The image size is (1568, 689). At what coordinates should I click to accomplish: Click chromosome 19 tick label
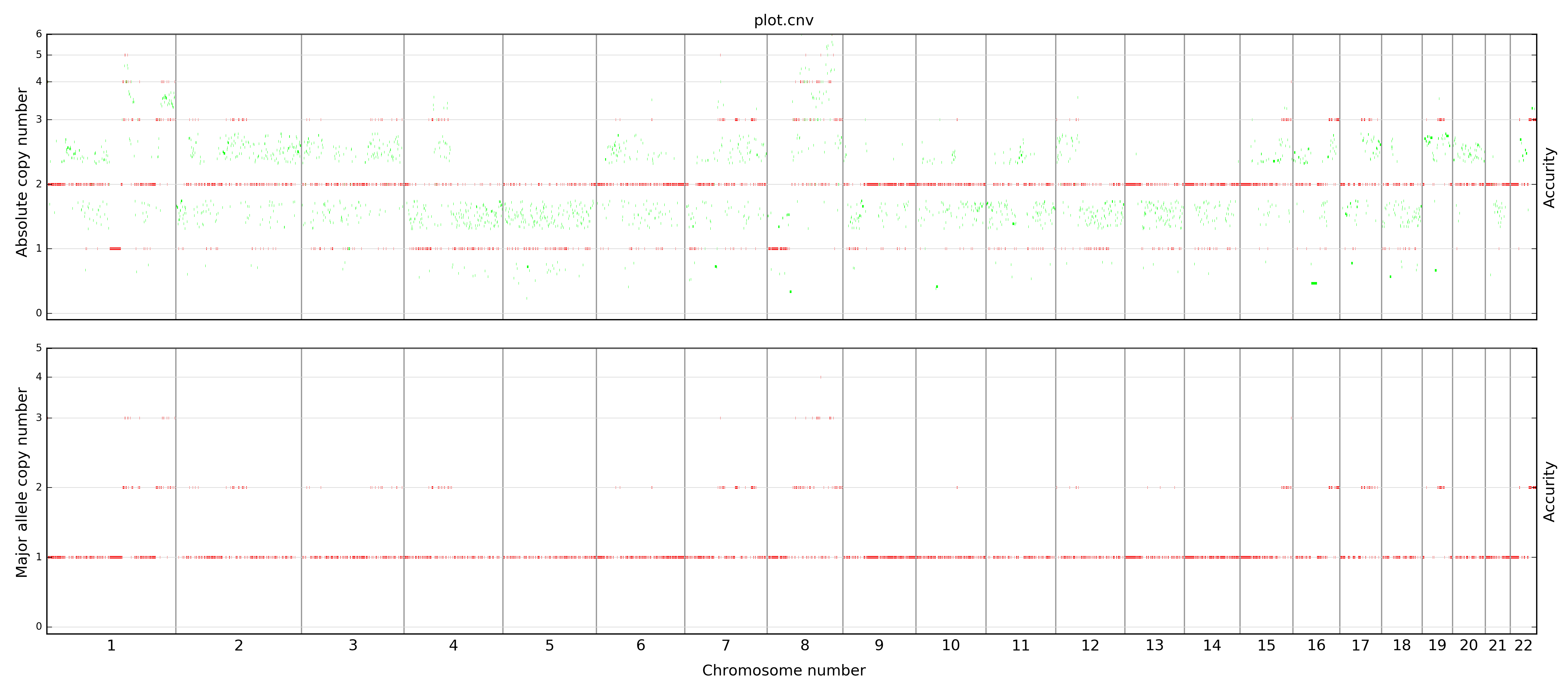pyautogui.click(x=1437, y=646)
